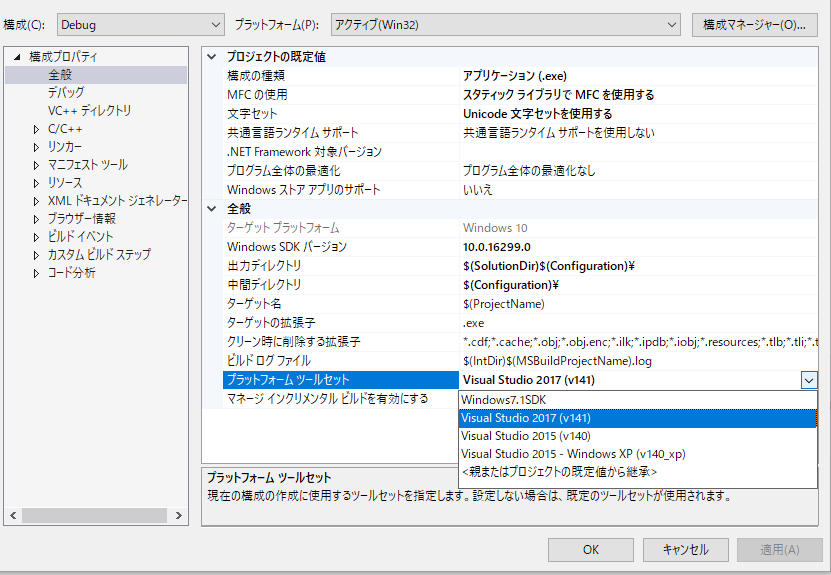Click the tree horizontal scrollbar thumb
The height and width of the screenshot is (575, 831).
coord(95,516)
